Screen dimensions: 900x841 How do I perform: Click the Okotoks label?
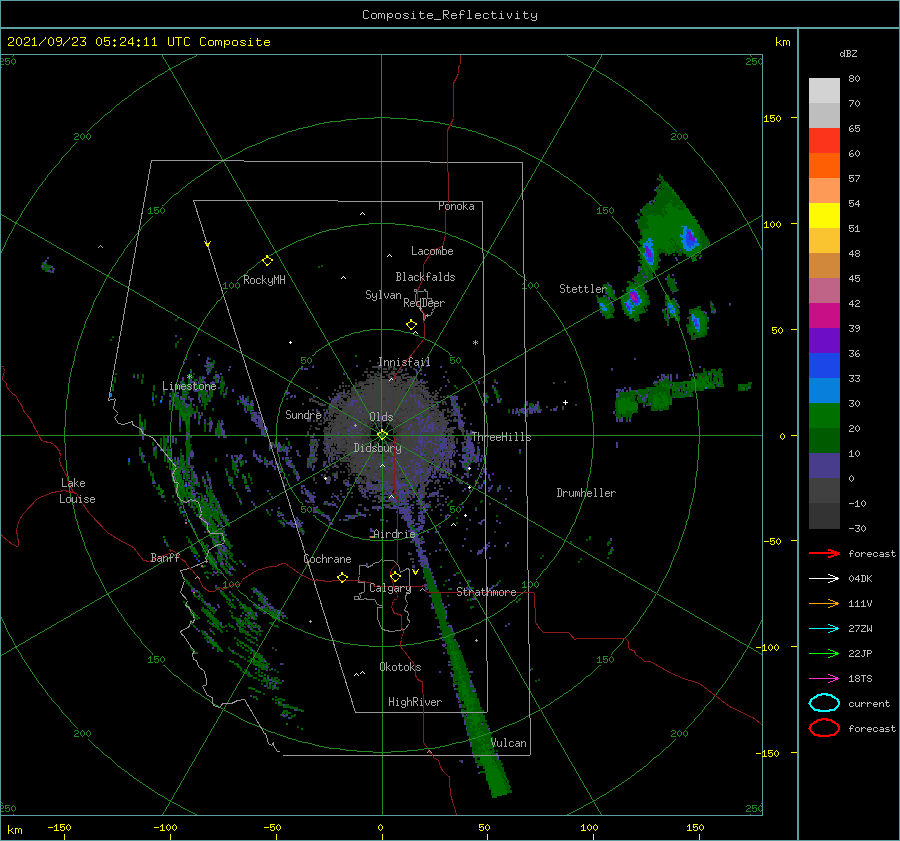pyautogui.click(x=401, y=667)
